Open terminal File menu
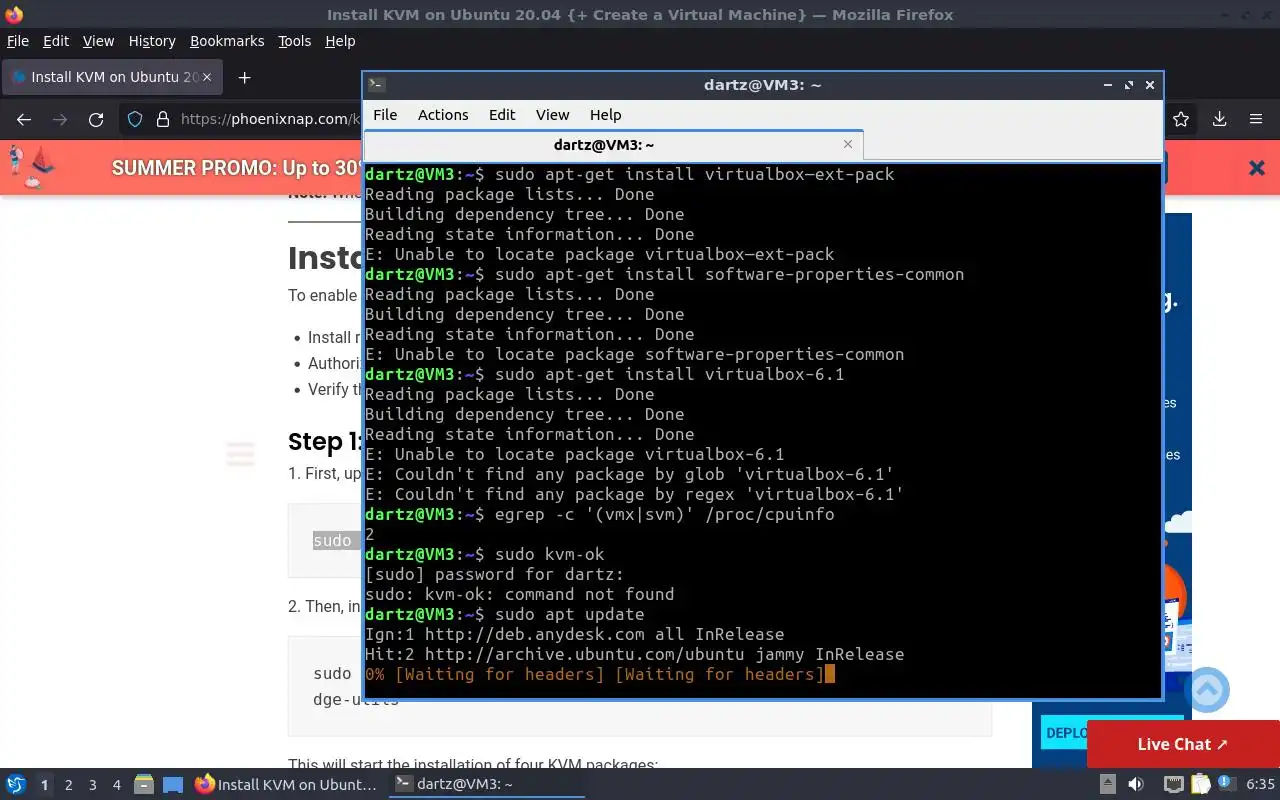 pyautogui.click(x=385, y=115)
